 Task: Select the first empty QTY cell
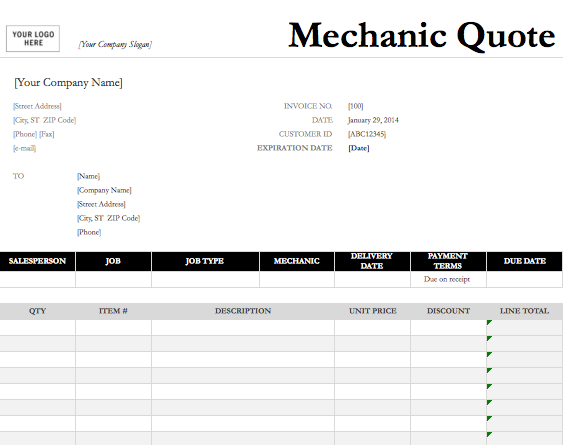37,328
